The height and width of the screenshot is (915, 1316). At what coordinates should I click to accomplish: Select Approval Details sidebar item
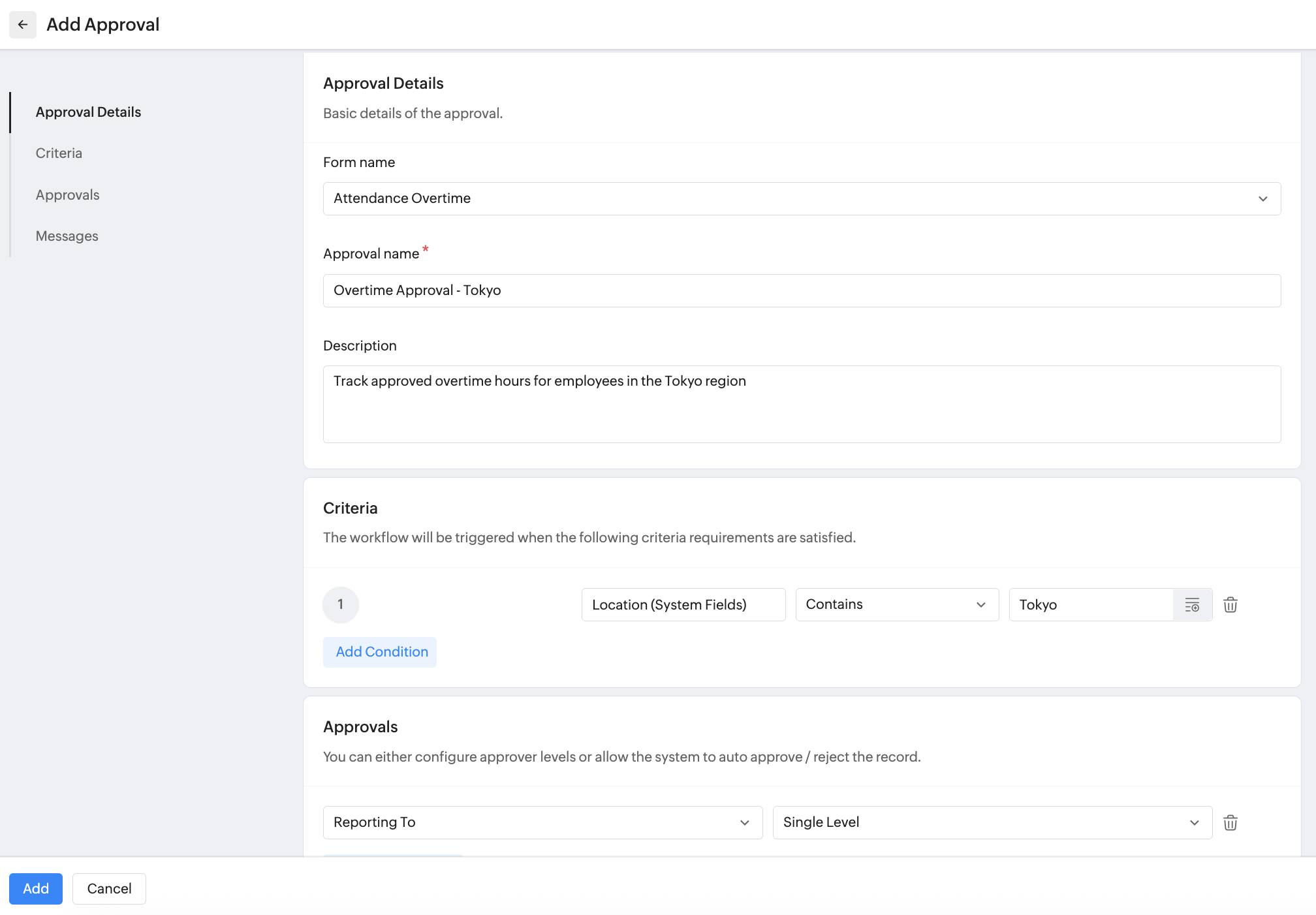pyautogui.click(x=88, y=112)
